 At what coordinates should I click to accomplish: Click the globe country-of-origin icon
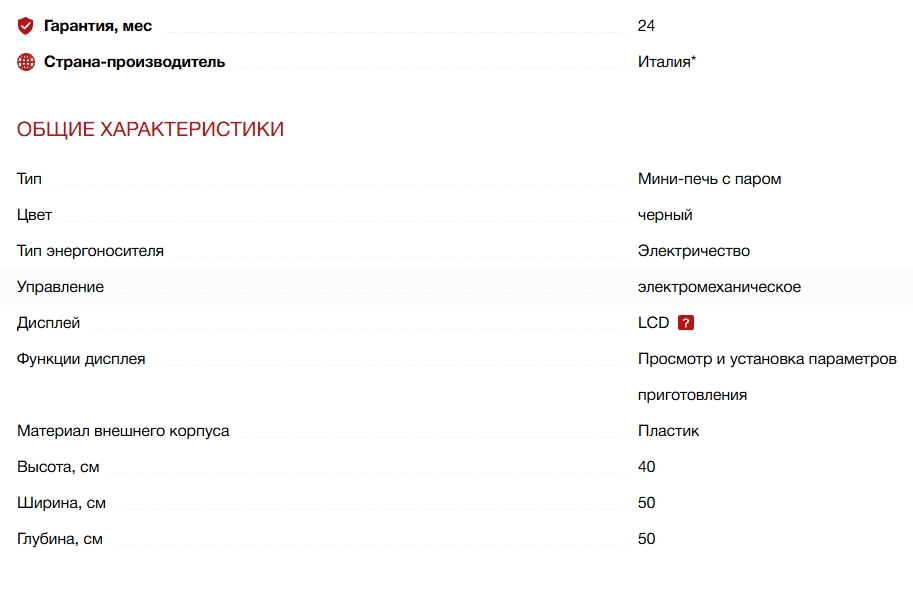[x=26, y=62]
